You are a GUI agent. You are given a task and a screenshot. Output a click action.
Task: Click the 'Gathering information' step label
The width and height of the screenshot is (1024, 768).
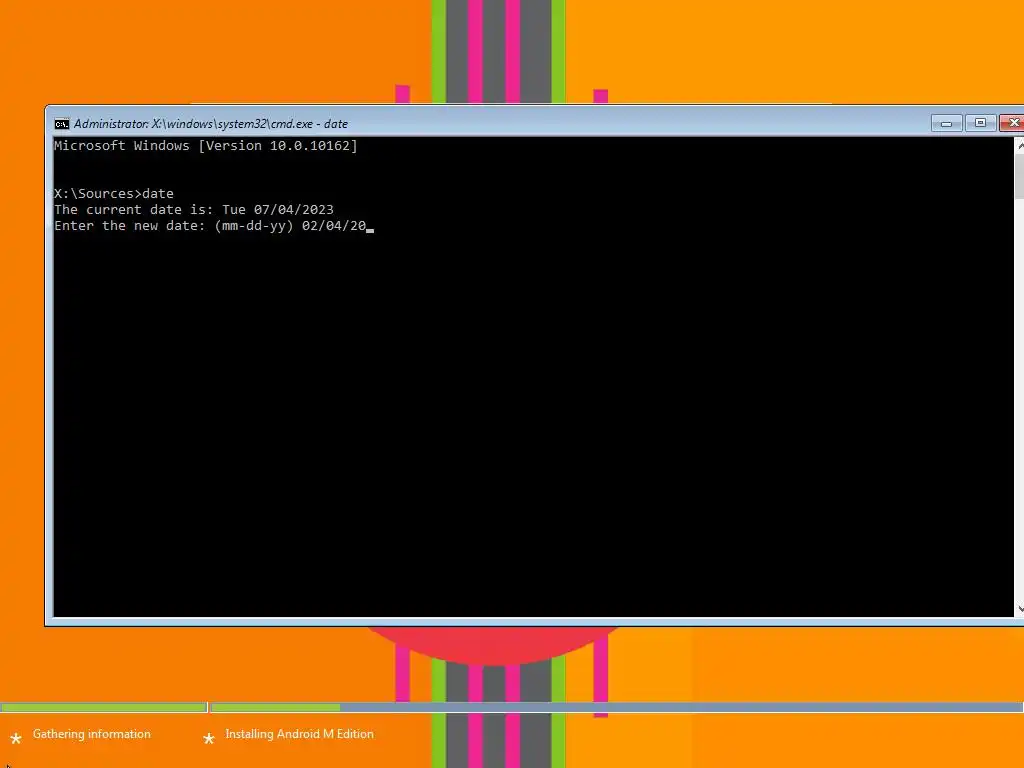91,734
